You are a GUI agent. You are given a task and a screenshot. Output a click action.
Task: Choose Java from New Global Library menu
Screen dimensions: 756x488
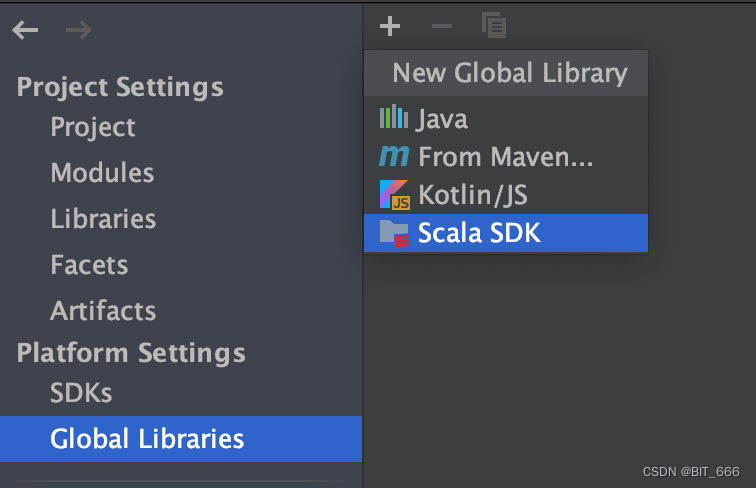(x=506, y=118)
